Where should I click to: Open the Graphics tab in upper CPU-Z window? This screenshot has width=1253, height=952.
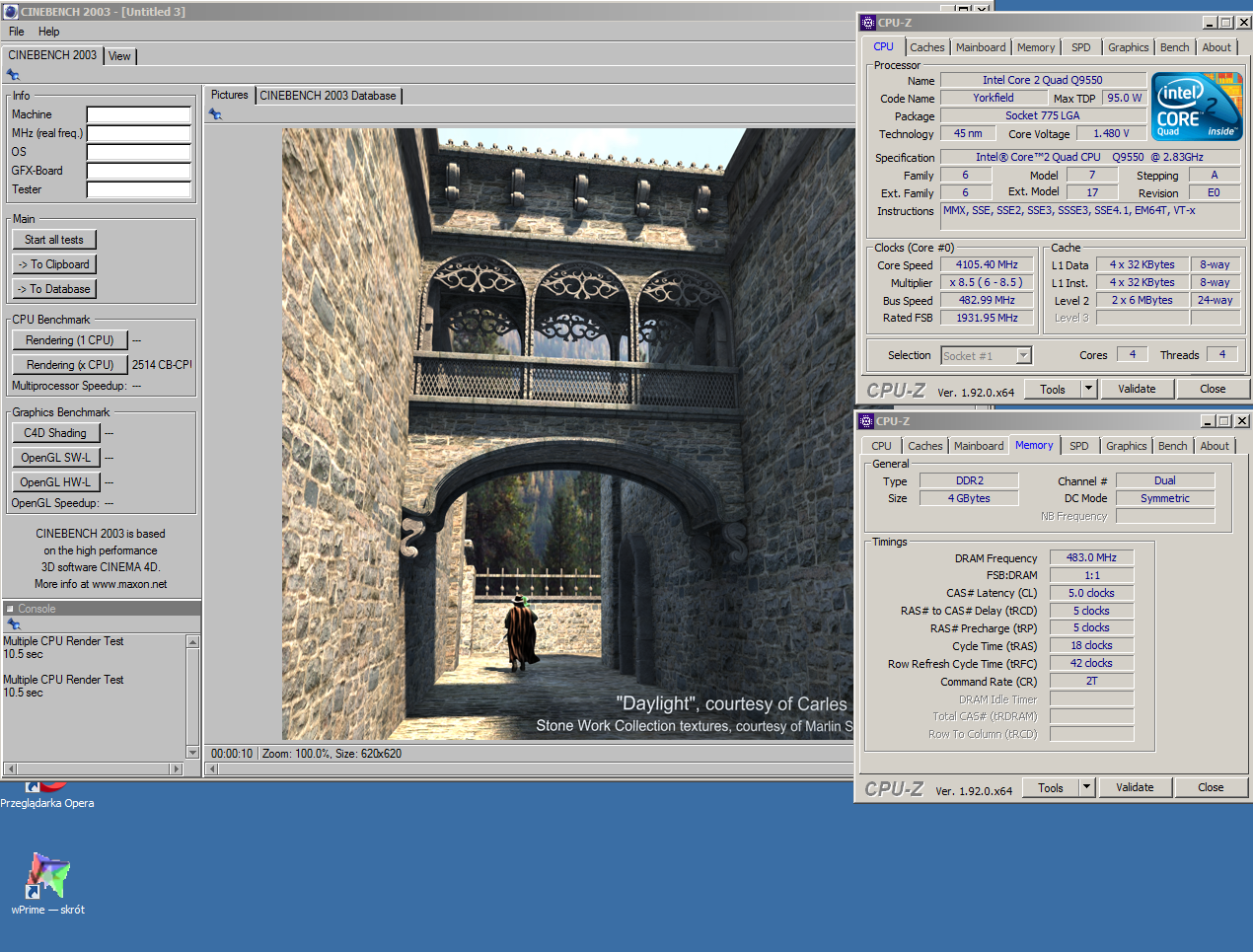pos(1129,47)
